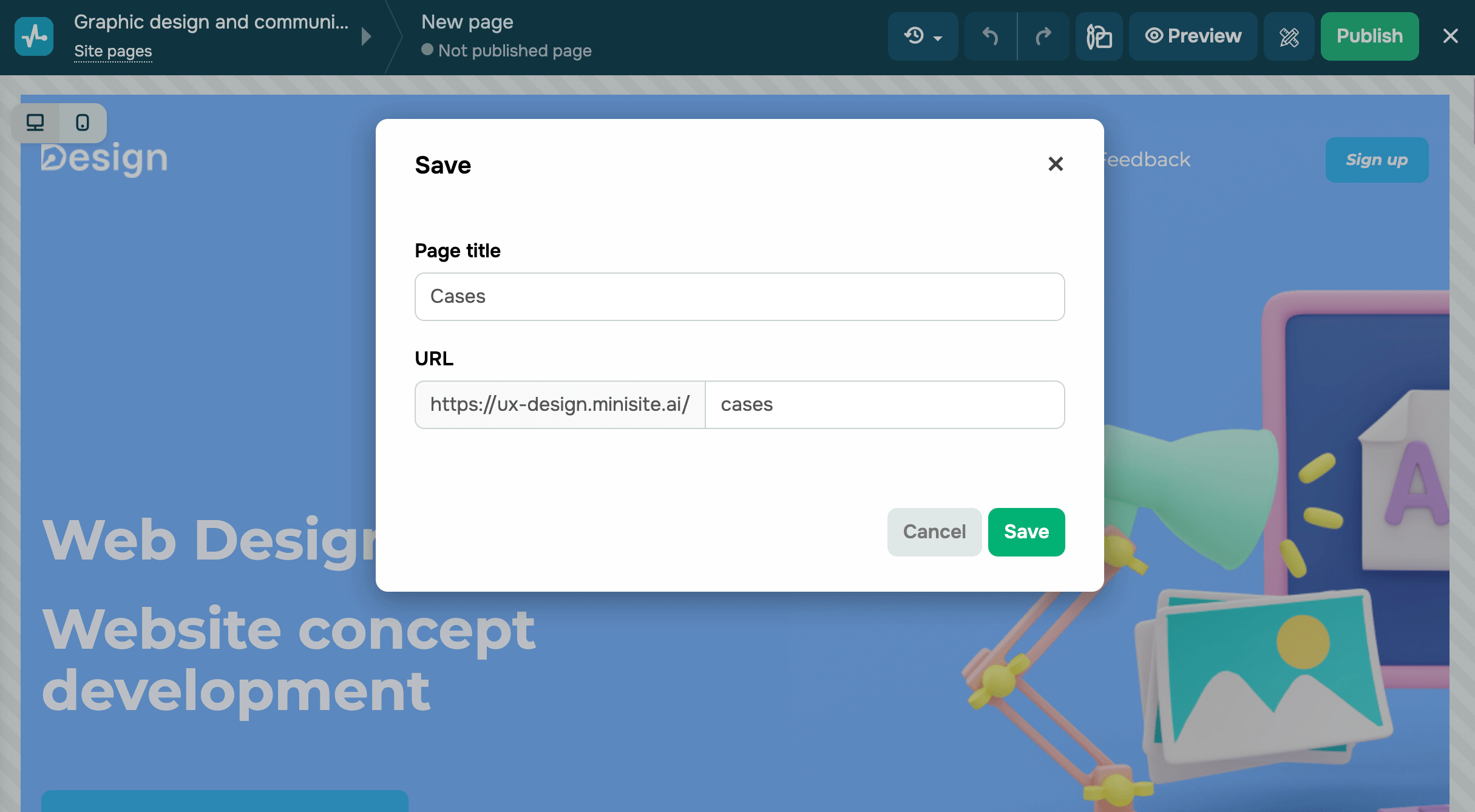Click the Preview button with eye icon

(1193, 36)
